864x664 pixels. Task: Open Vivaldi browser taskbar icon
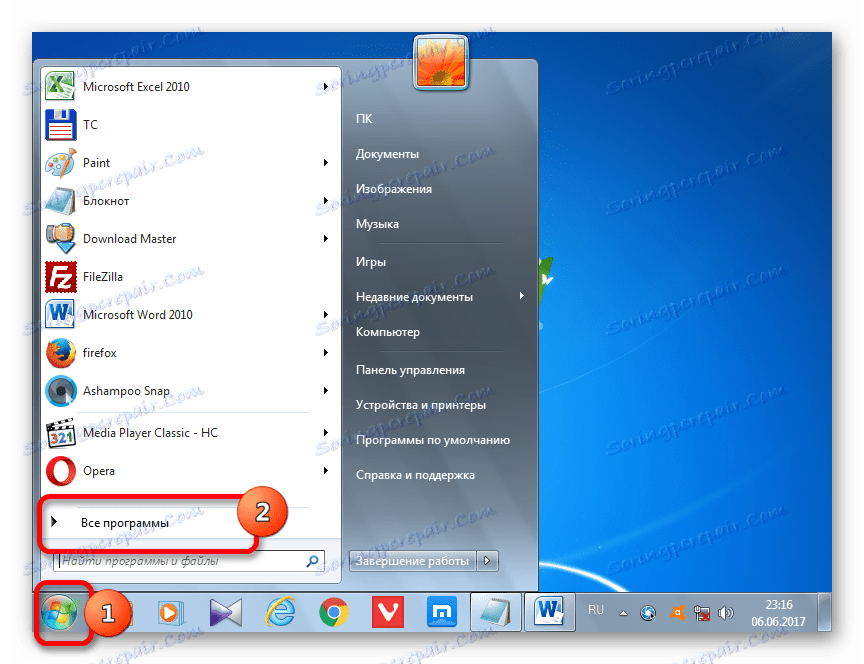click(388, 612)
